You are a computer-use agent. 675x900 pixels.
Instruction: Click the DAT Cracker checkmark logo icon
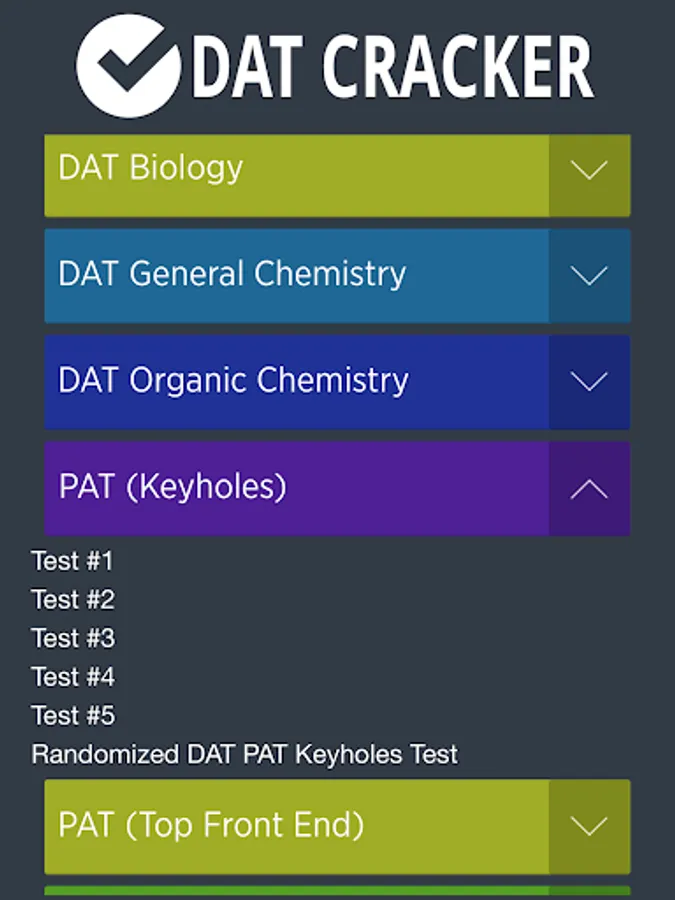127,66
